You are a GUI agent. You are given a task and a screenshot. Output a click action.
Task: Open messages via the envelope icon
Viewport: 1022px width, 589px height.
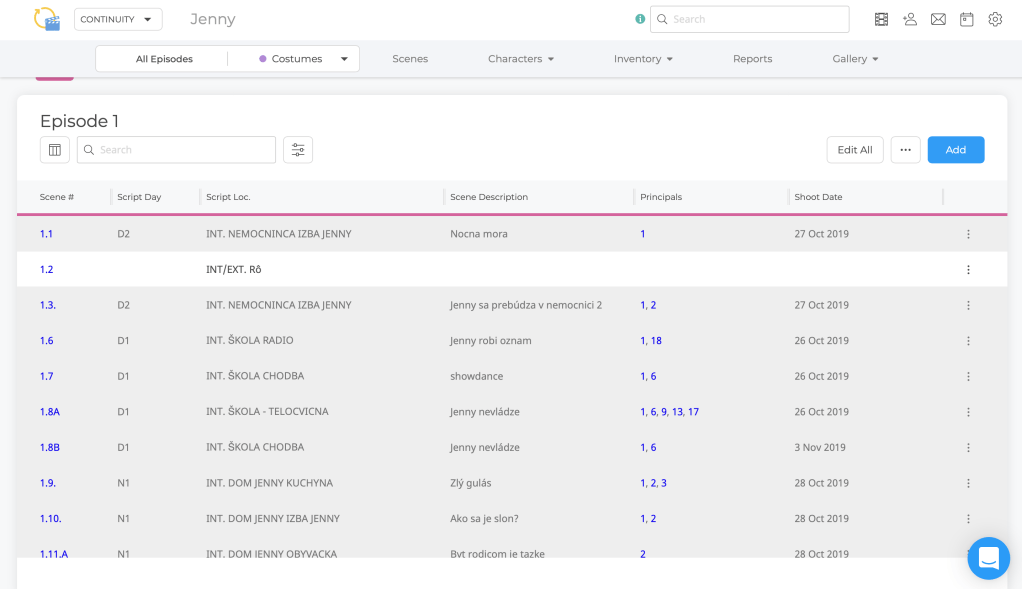[x=938, y=19]
